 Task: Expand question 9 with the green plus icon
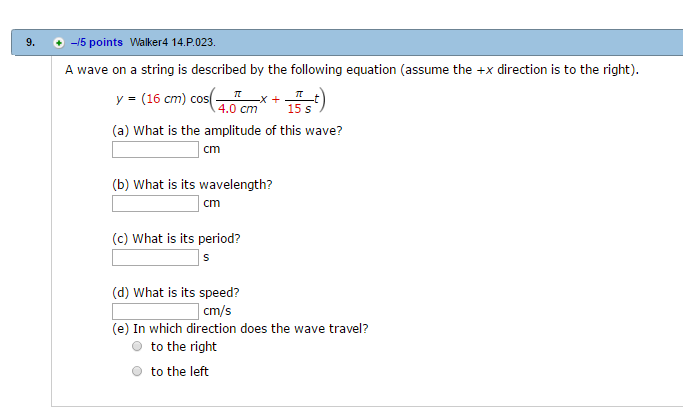(59, 43)
